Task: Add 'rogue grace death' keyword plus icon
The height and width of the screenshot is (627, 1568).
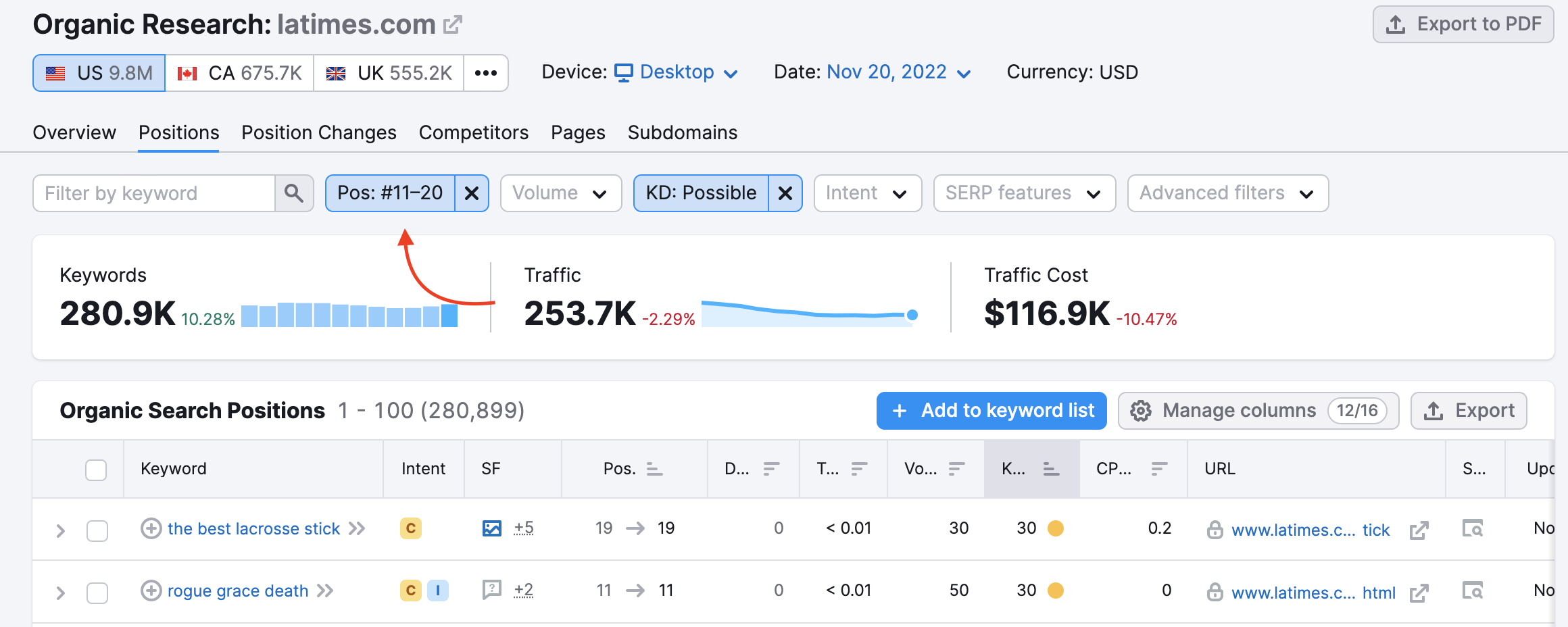Action: click(x=151, y=591)
